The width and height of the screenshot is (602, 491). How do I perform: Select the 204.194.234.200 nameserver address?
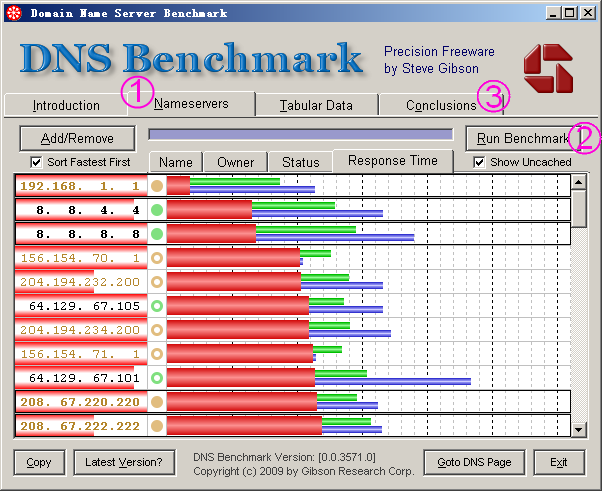point(81,330)
